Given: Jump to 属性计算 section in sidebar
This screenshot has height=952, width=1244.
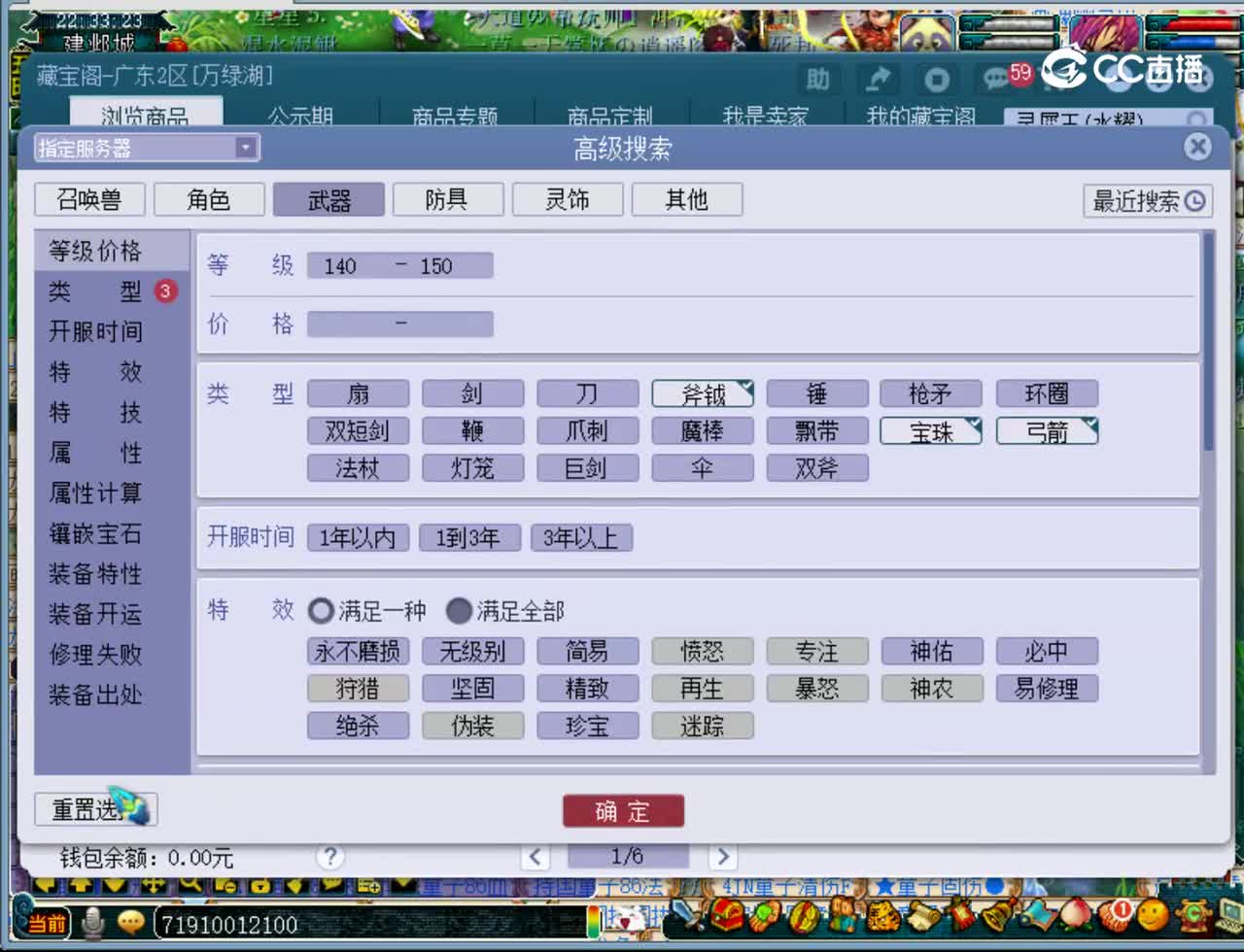Looking at the screenshot, I should tap(112, 493).
